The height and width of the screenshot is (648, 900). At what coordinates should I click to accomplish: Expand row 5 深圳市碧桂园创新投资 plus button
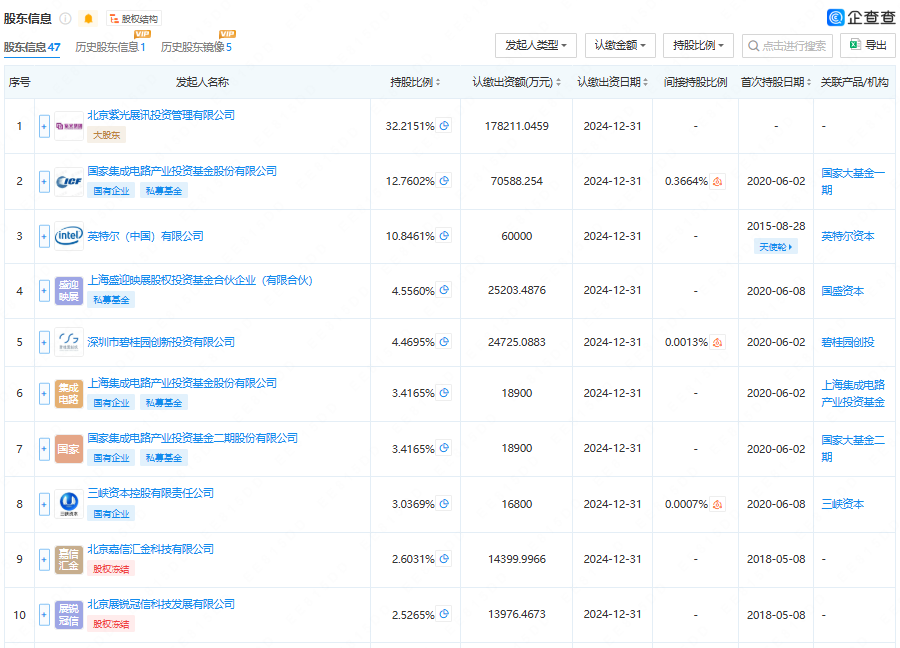coord(44,343)
